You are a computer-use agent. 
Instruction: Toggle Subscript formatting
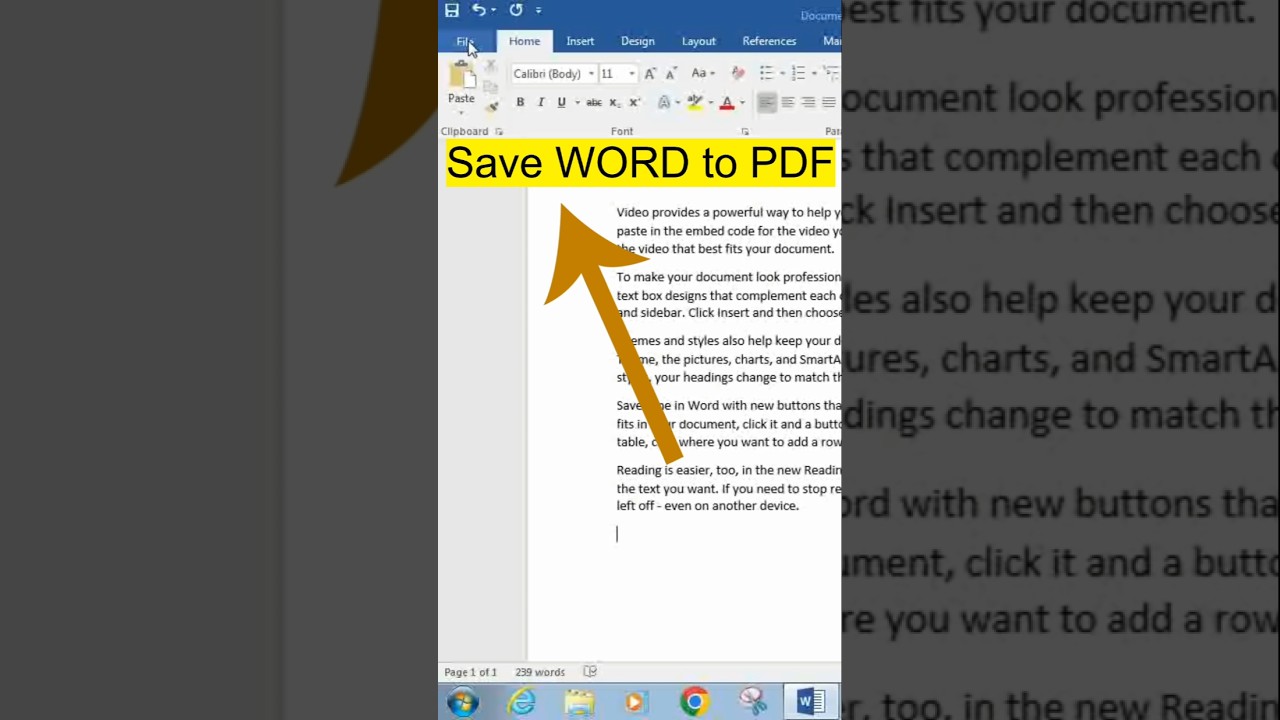click(x=615, y=102)
